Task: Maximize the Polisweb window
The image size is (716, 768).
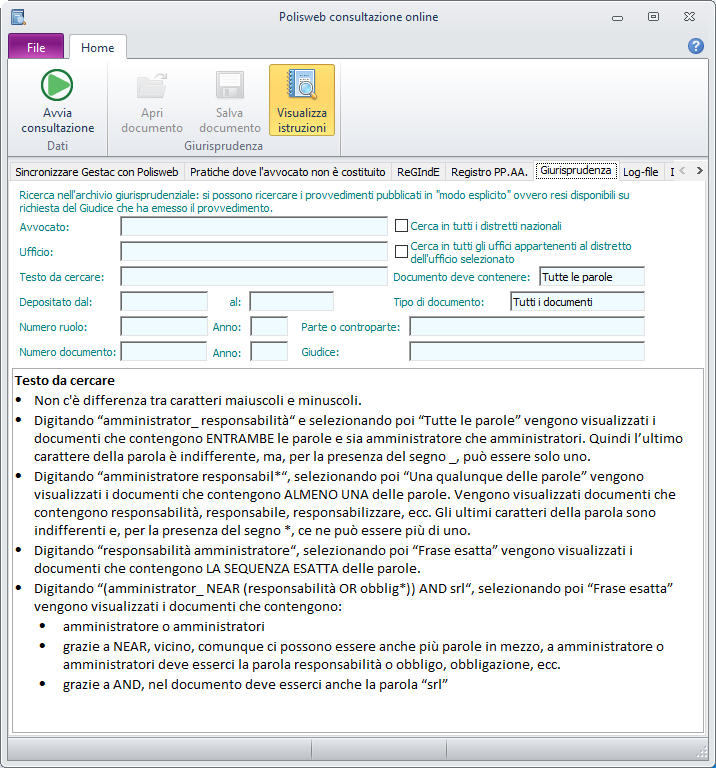Action: (x=653, y=17)
